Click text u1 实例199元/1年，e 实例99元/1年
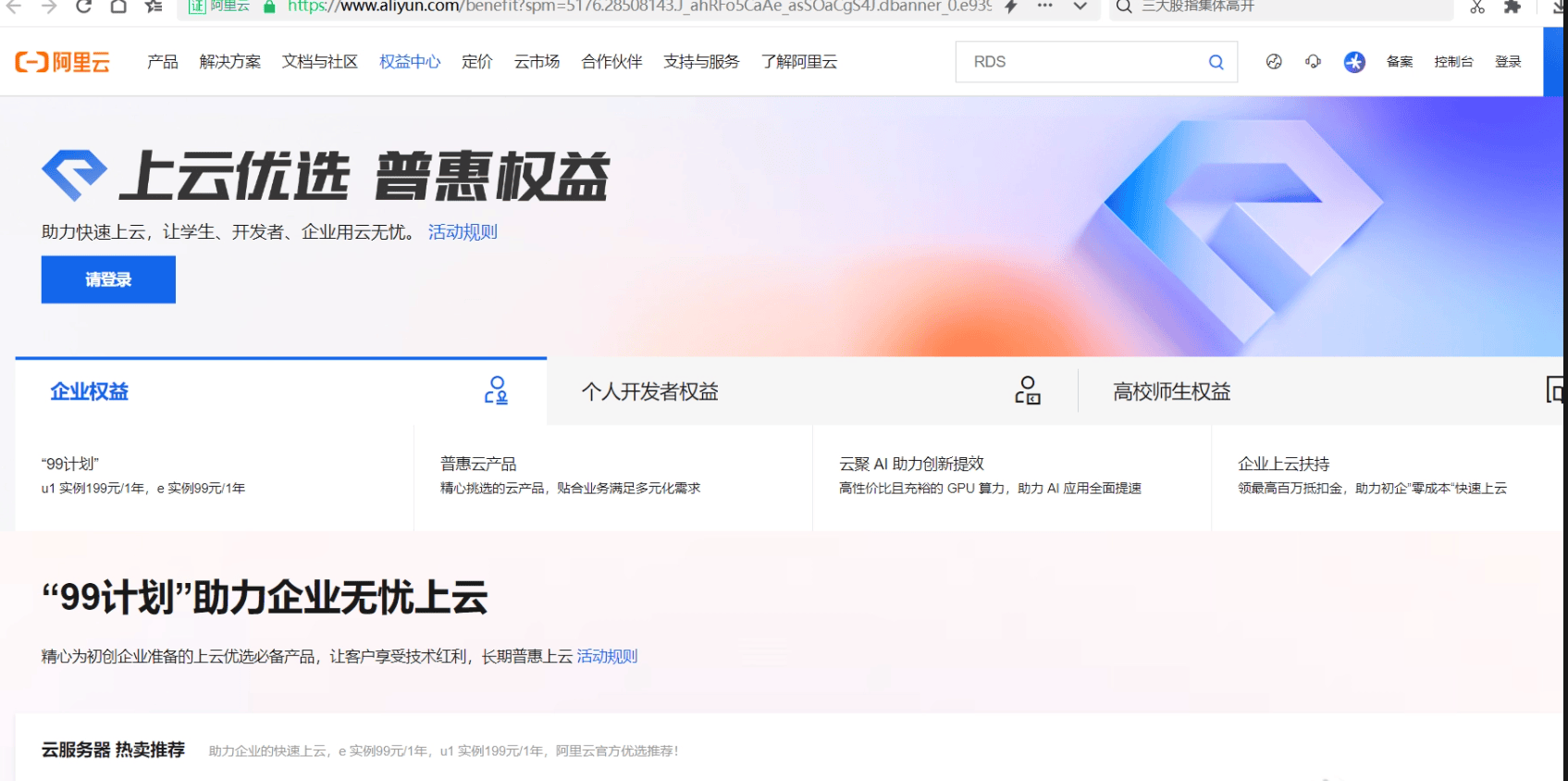The height and width of the screenshot is (781, 1568). point(143,489)
